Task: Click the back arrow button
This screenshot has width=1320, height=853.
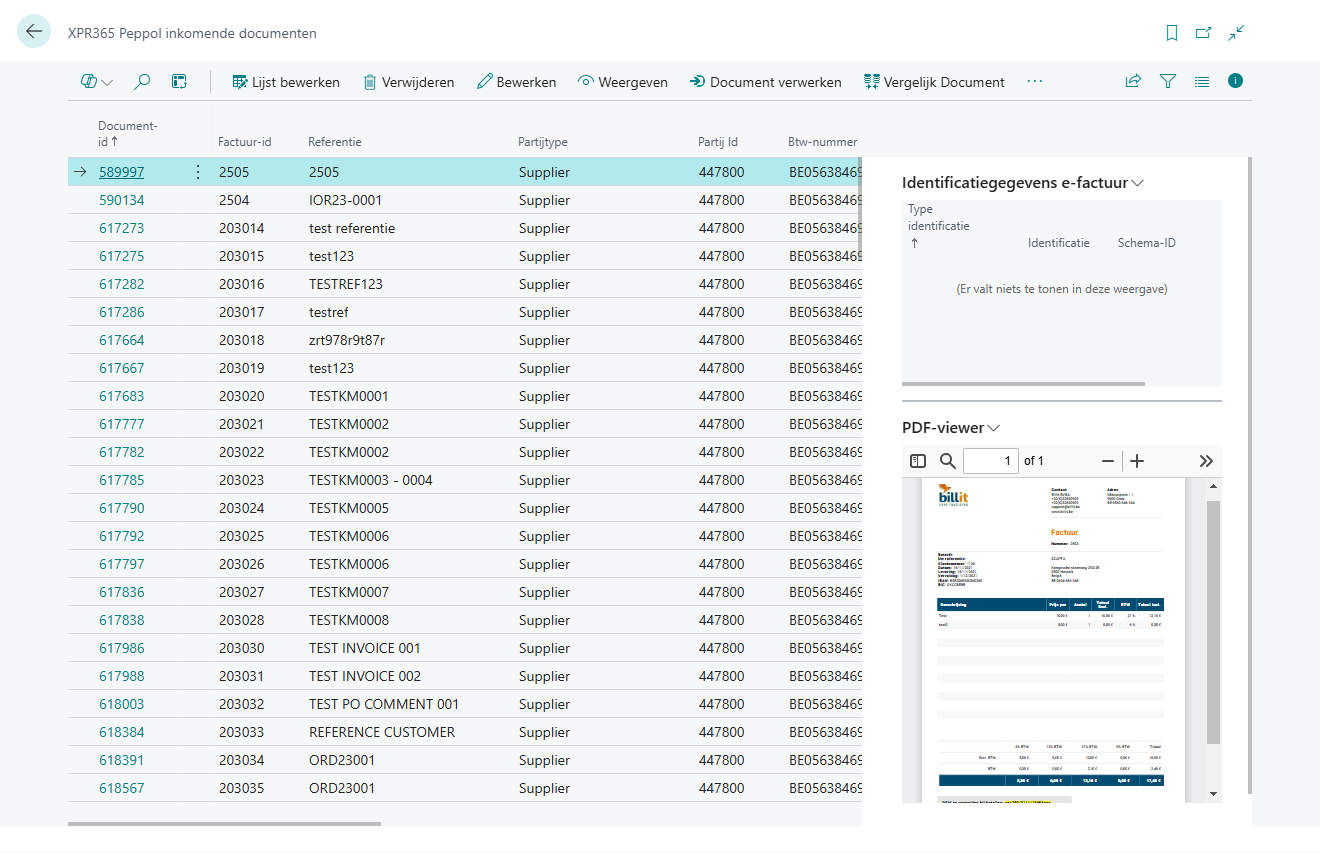Action: [34, 32]
